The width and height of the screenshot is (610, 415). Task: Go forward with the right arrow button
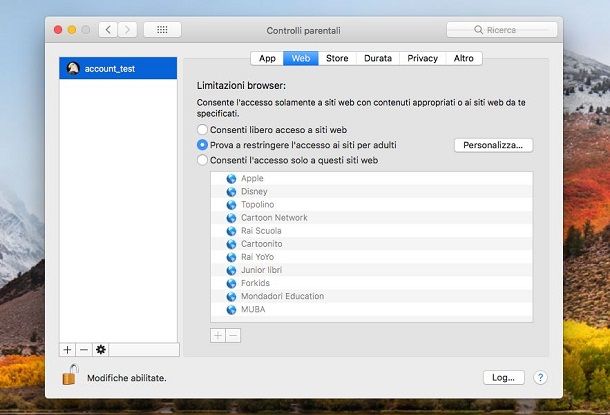[x=127, y=30]
